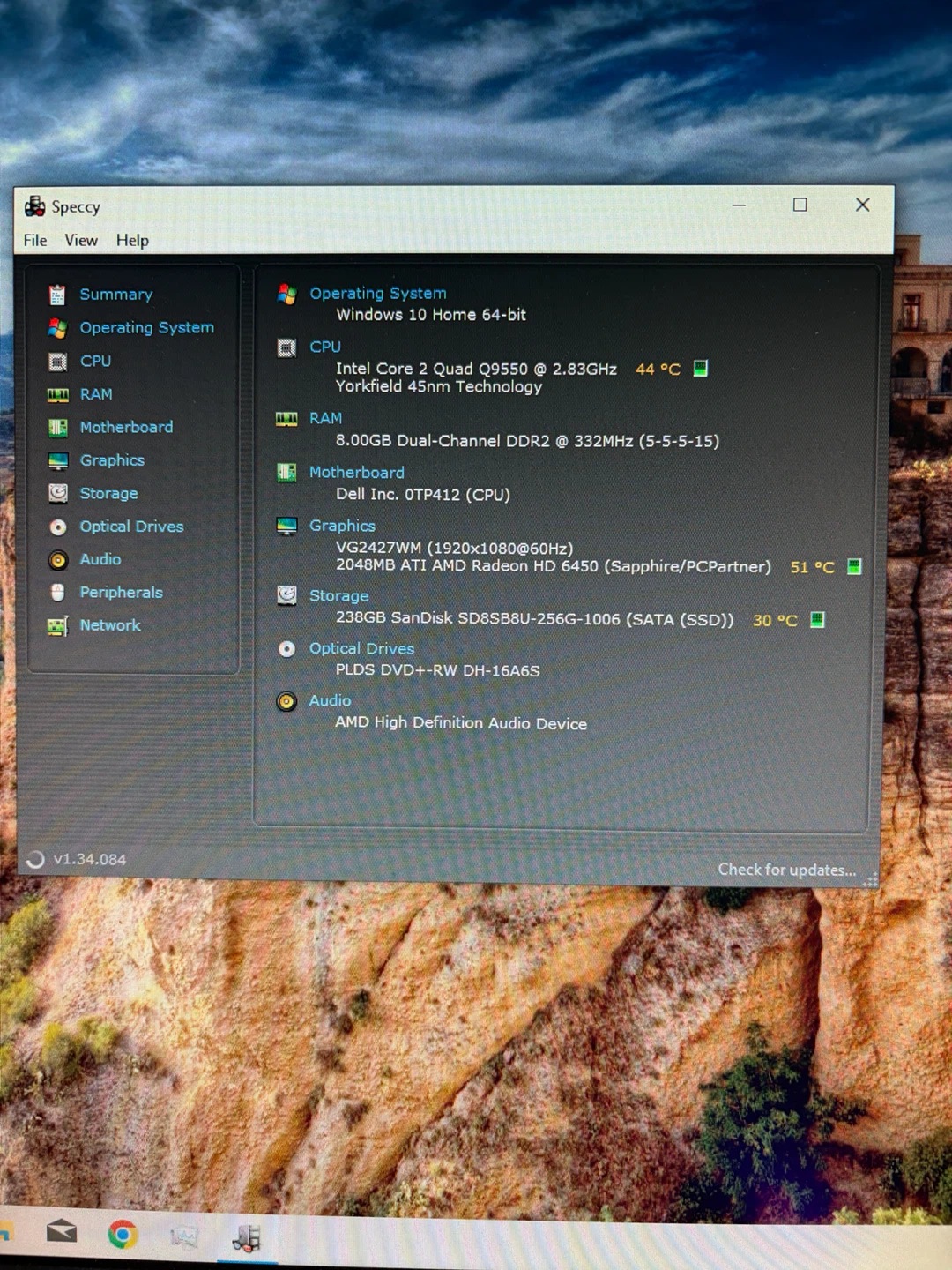952x1270 pixels.
Task: Click the Operating System heading link in summary
Action: point(377,294)
